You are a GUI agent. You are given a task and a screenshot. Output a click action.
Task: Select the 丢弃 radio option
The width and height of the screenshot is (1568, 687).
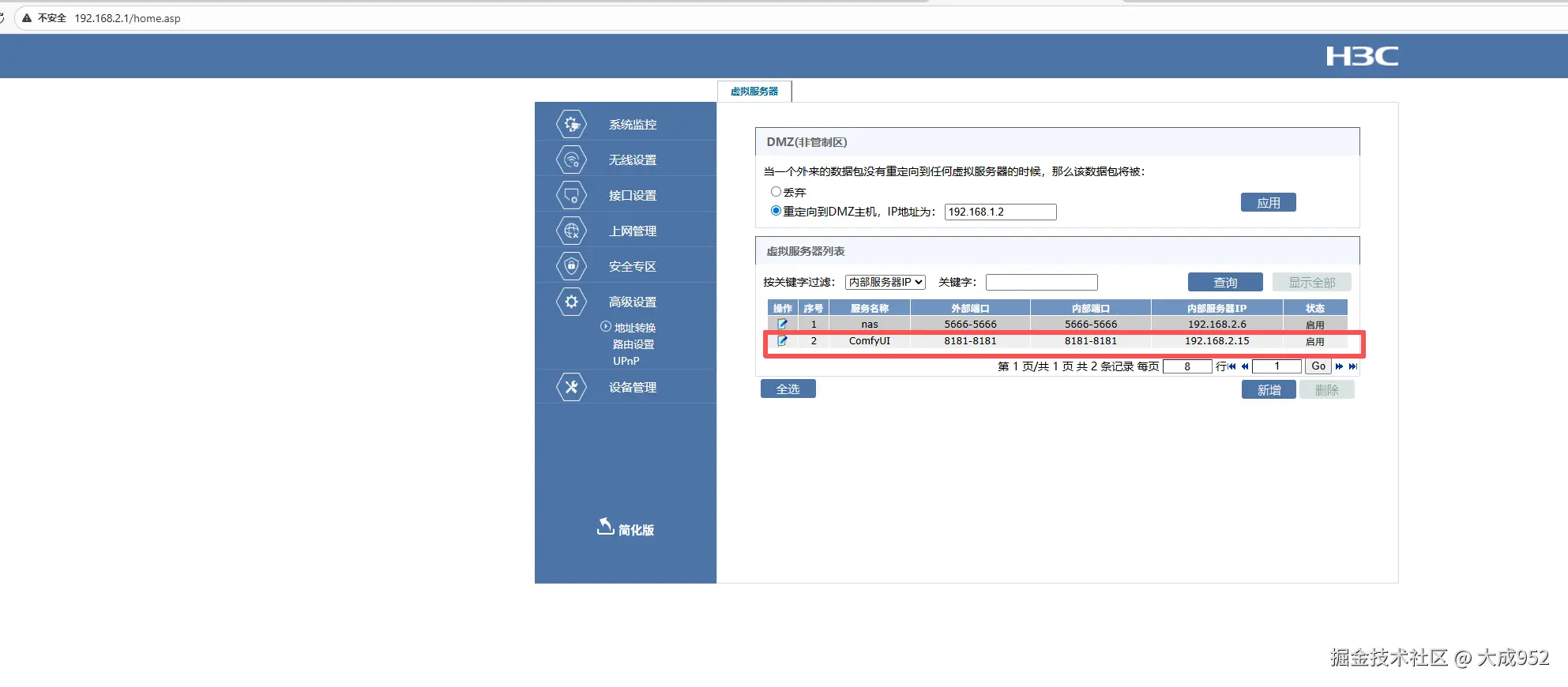coord(776,192)
